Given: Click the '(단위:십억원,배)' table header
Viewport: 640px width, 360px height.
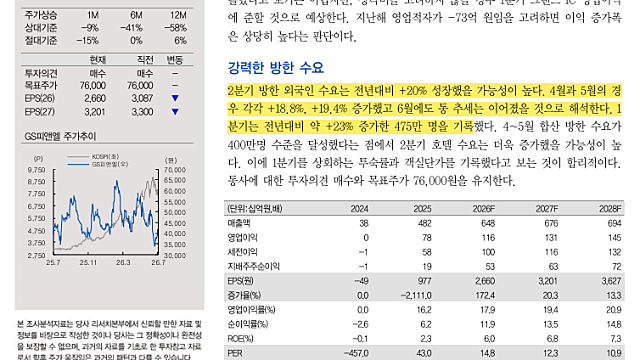Looking at the screenshot, I should 255,209.
